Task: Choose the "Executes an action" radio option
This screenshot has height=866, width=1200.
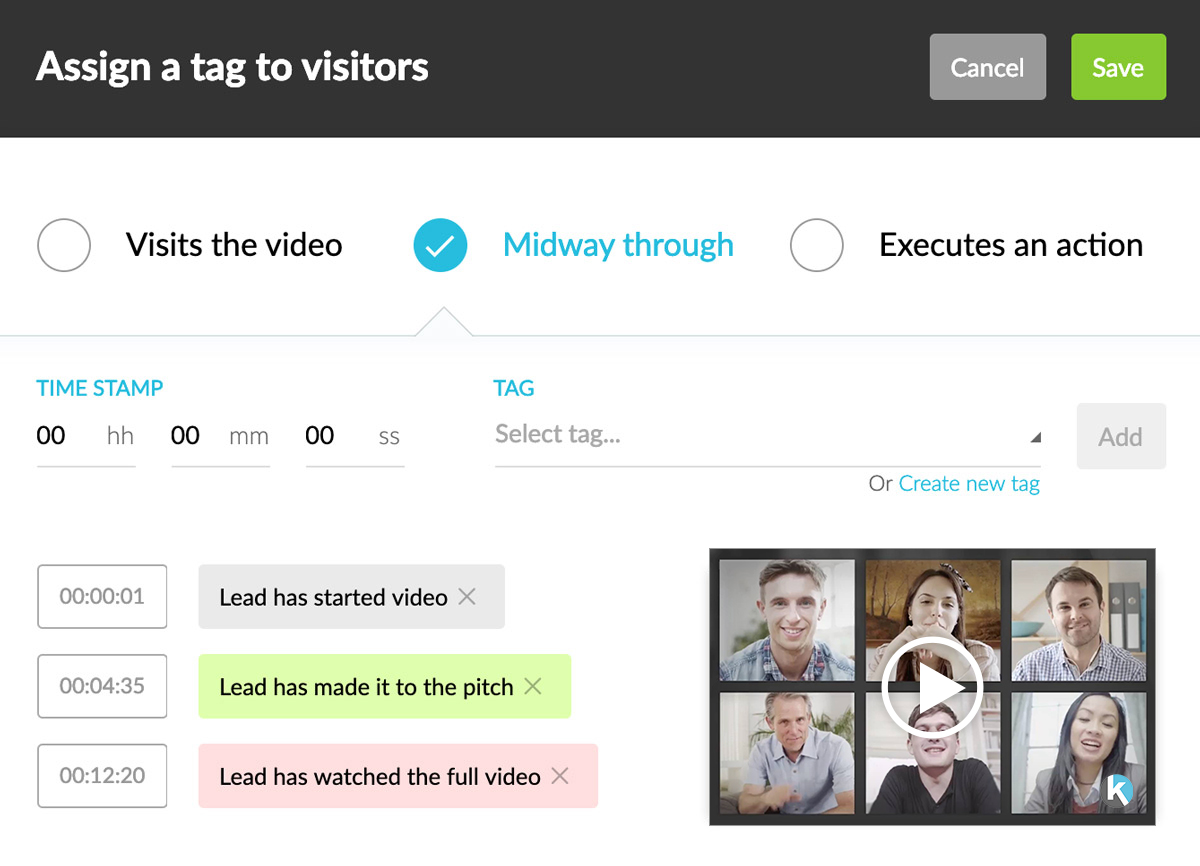Action: [x=817, y=245]
